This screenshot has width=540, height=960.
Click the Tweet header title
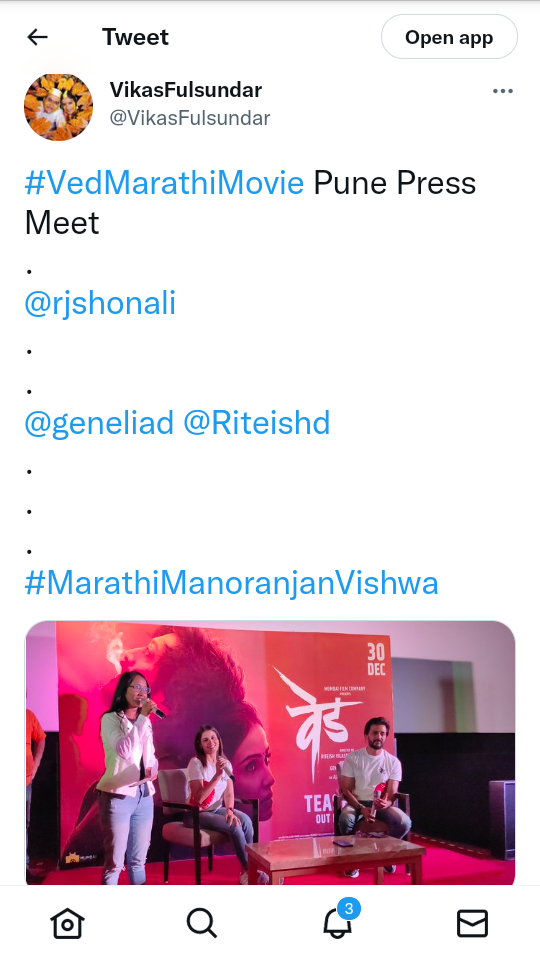click(135, 37)
